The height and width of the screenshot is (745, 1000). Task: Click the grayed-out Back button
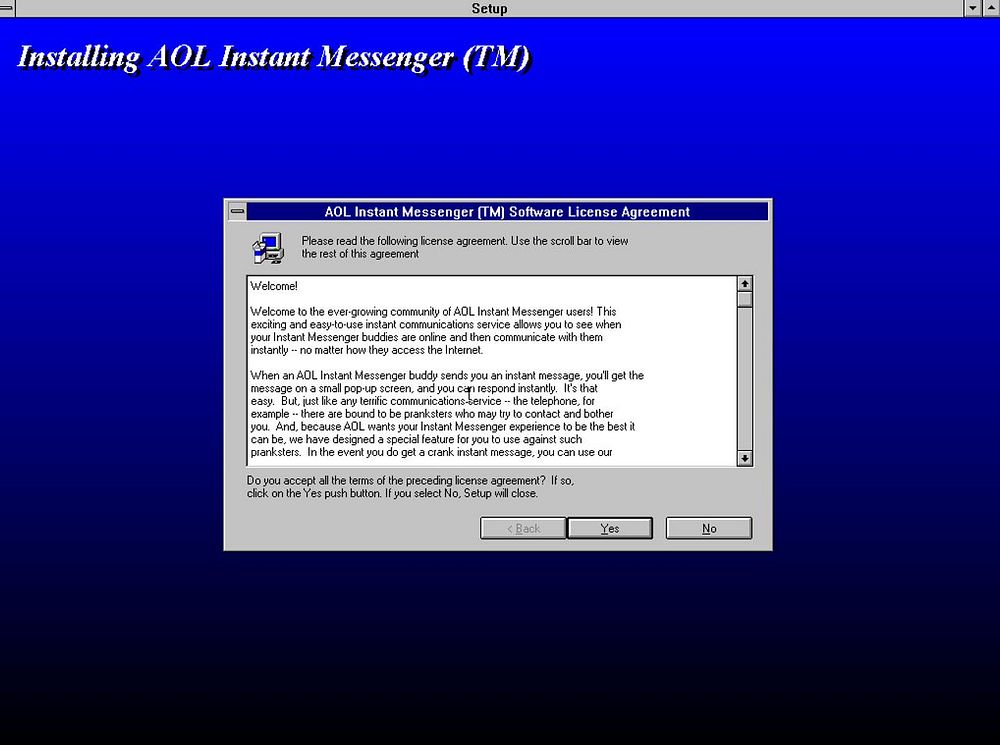coord(523,528)
